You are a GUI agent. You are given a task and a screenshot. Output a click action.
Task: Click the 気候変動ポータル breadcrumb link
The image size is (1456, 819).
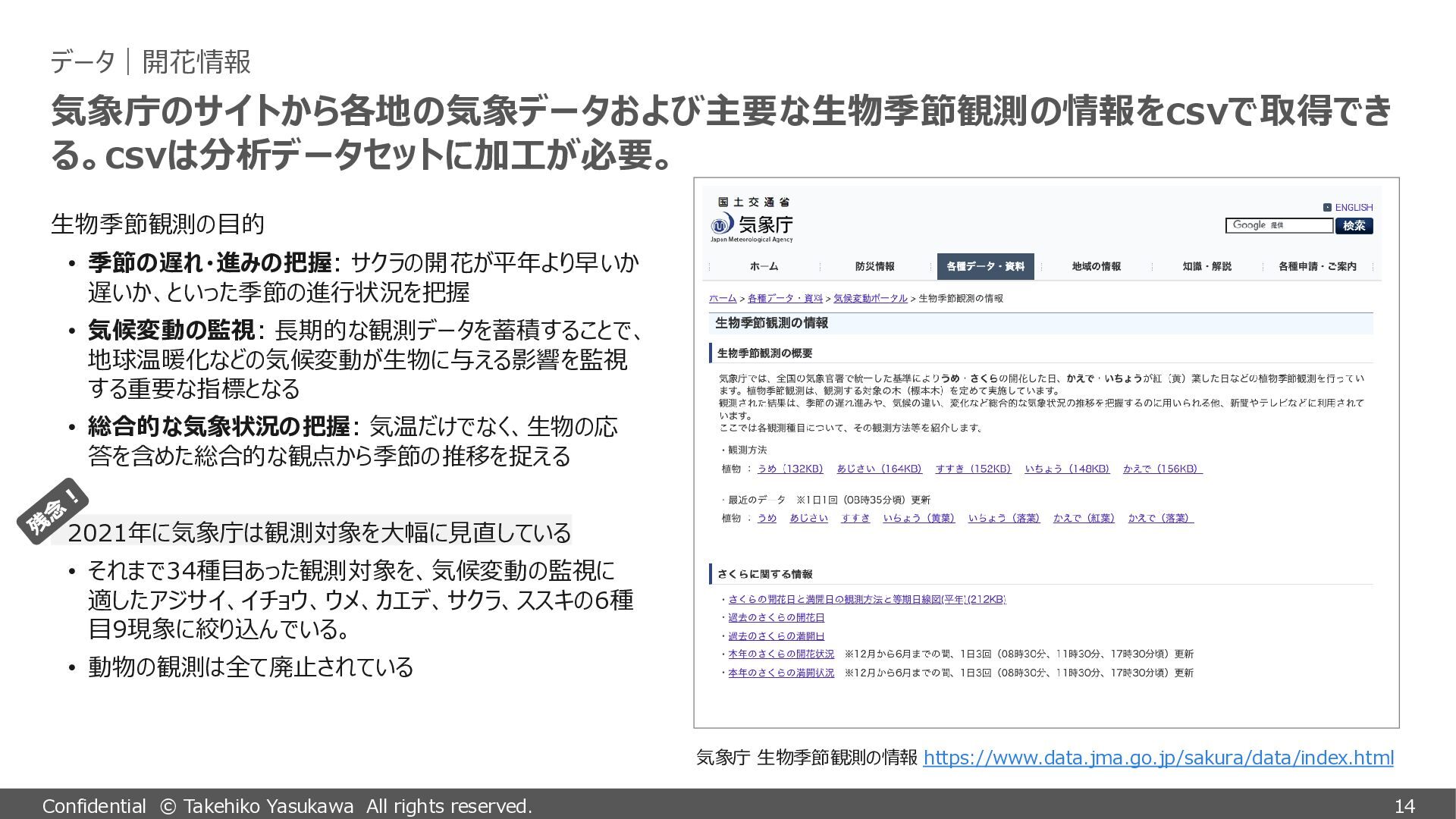pos(870,298)
